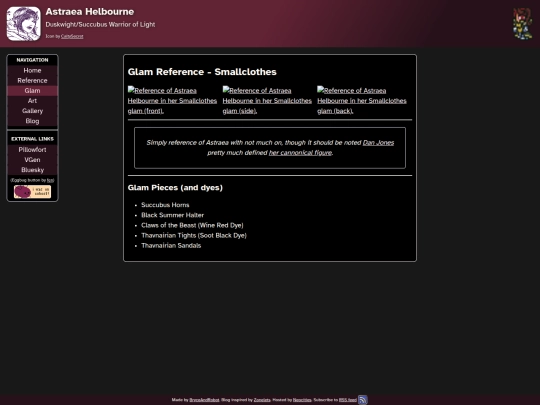Image resolution: width=540 pixels, height=405 pixels.
Task: Open the 'Blog inspired by' footer link
Action: [262, 400]
